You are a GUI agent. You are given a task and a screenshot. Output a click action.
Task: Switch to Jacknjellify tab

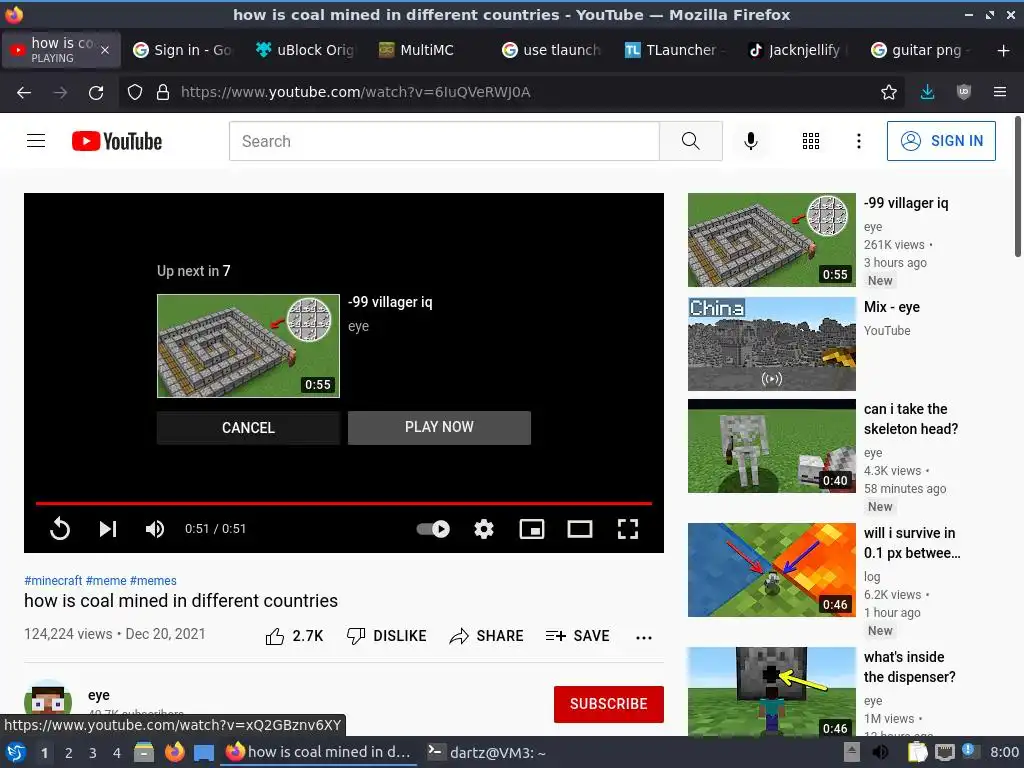tap(797, 50)
